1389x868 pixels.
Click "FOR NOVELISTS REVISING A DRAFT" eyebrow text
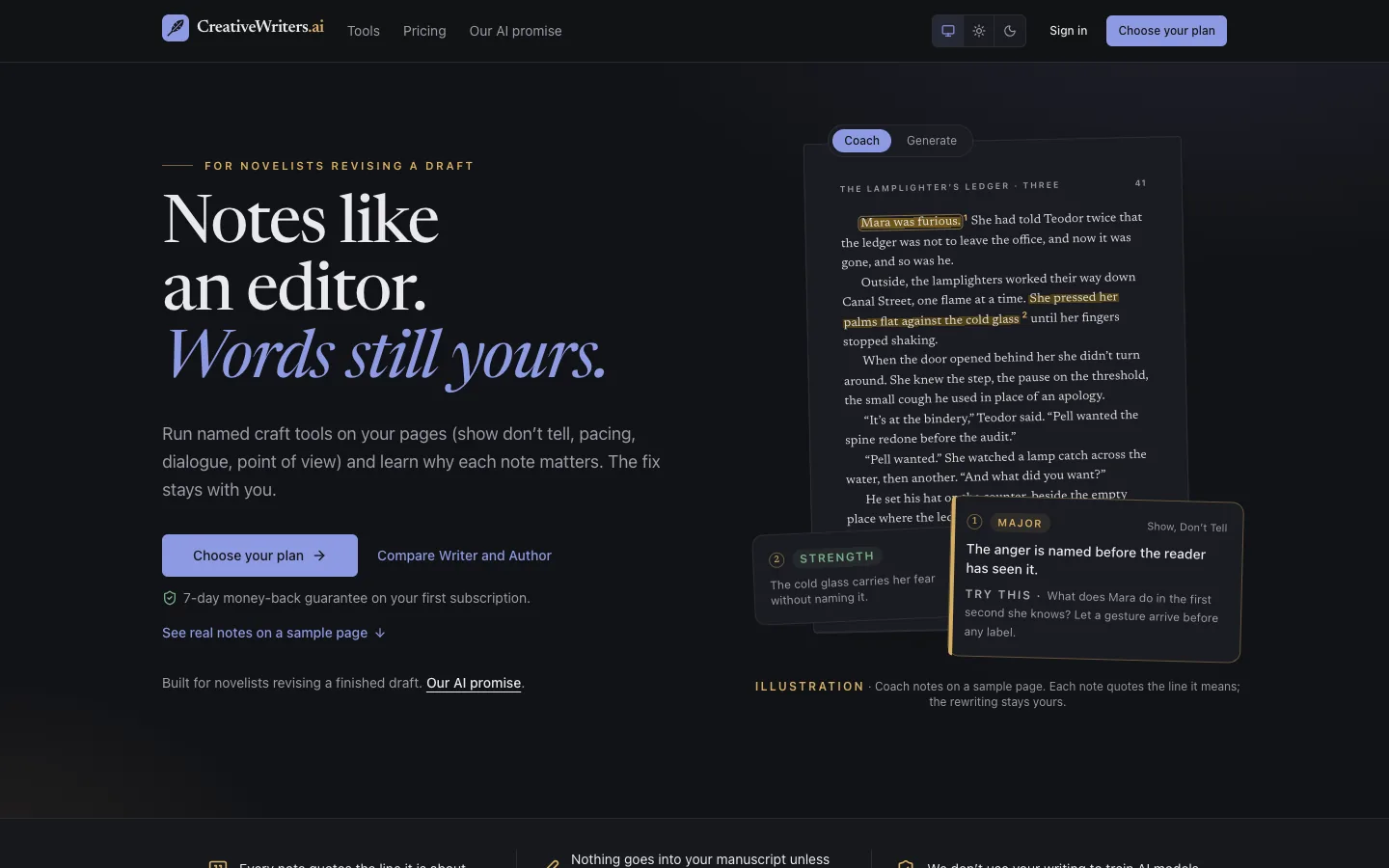click(340, 166)
